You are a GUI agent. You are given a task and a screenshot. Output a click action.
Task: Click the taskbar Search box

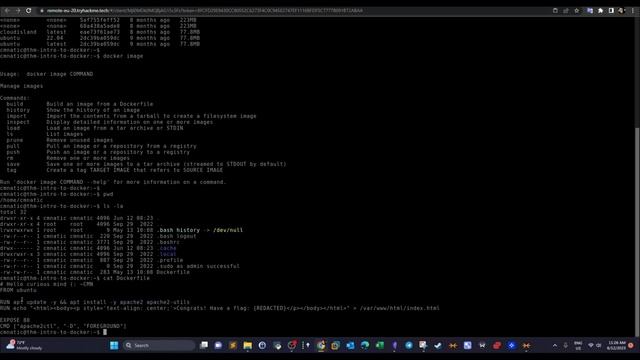click(x=158, y=345)
